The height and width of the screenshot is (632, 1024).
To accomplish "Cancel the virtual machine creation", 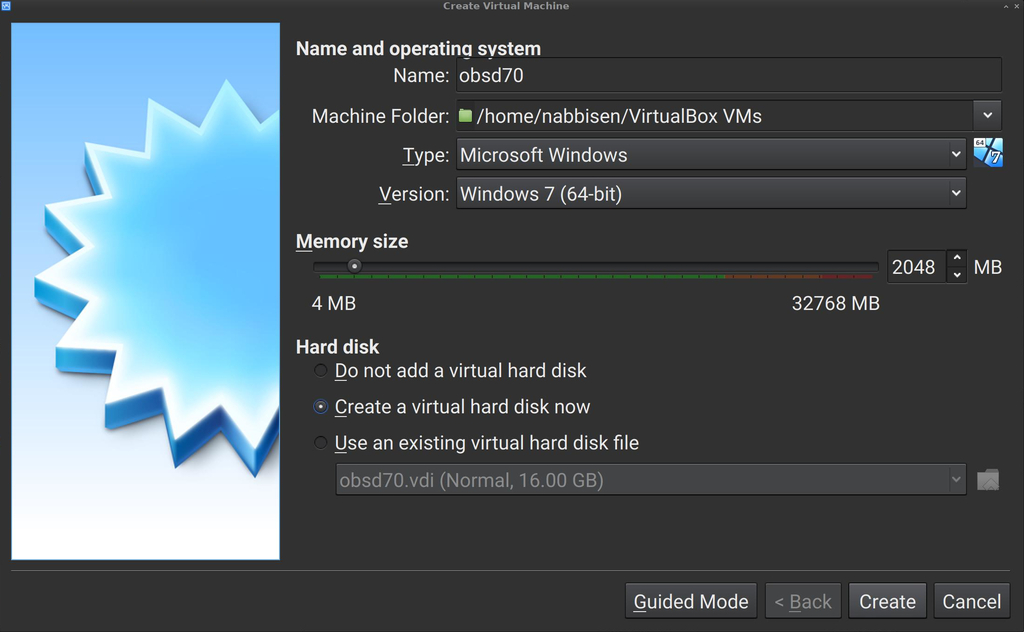I will (972, 601).
